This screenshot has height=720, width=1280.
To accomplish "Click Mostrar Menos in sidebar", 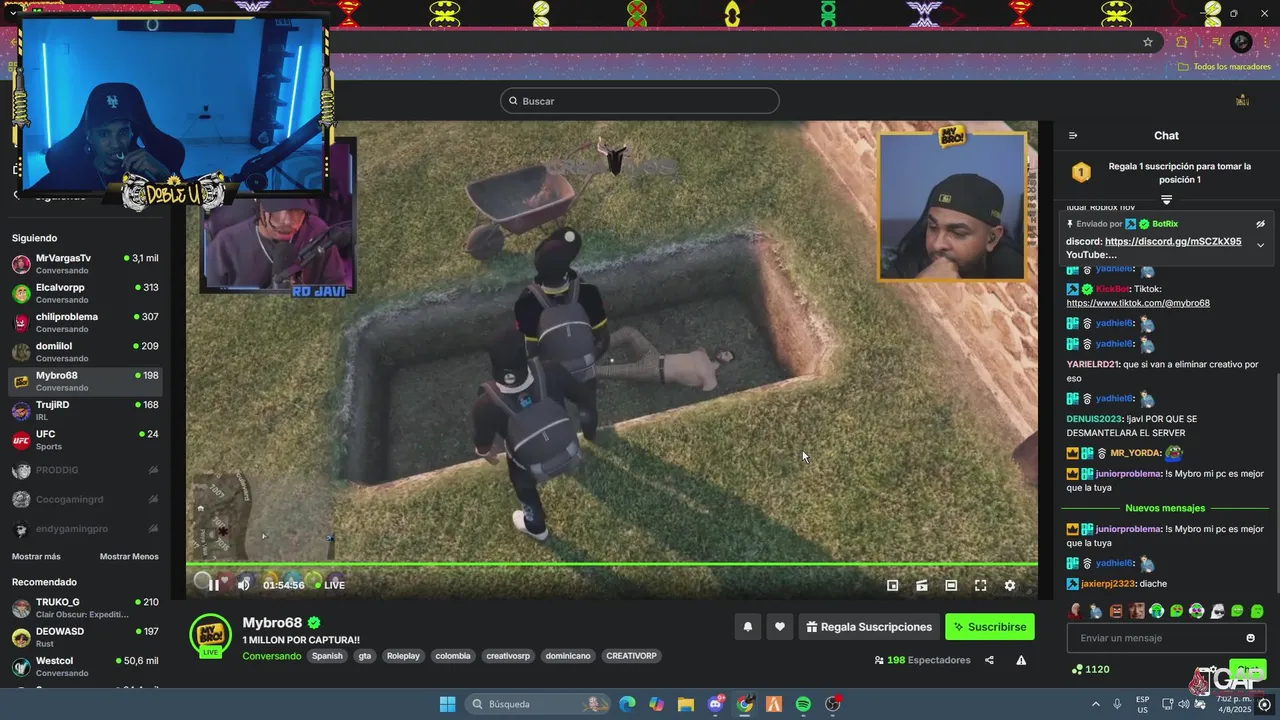I will 129,556.
